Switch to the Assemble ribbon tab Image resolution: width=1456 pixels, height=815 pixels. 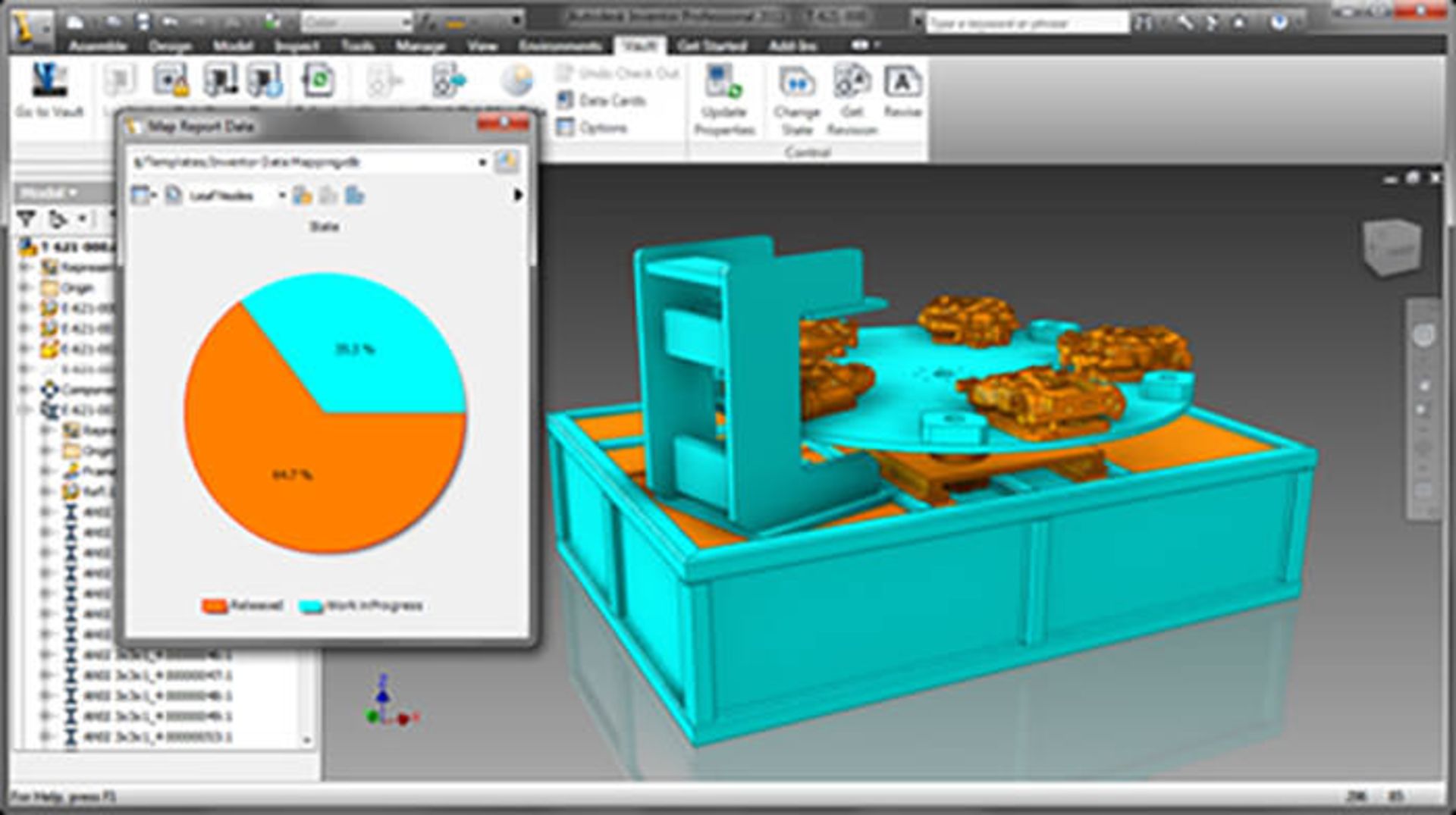point(98,46)
